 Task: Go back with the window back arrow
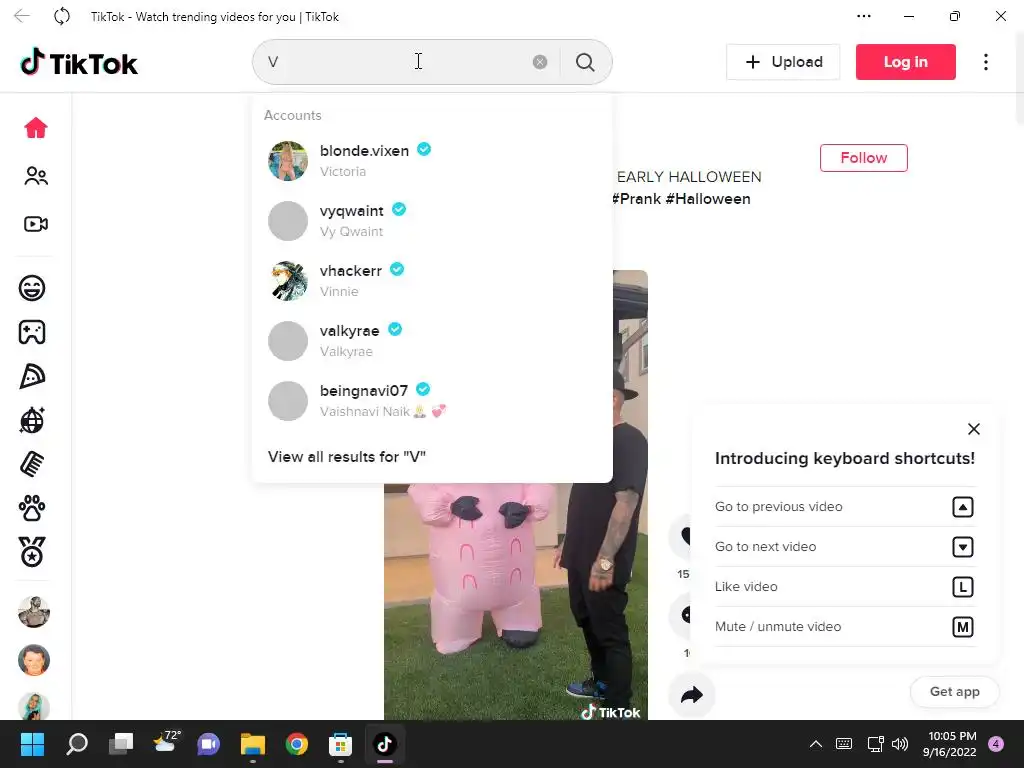(x=22, y=16)
